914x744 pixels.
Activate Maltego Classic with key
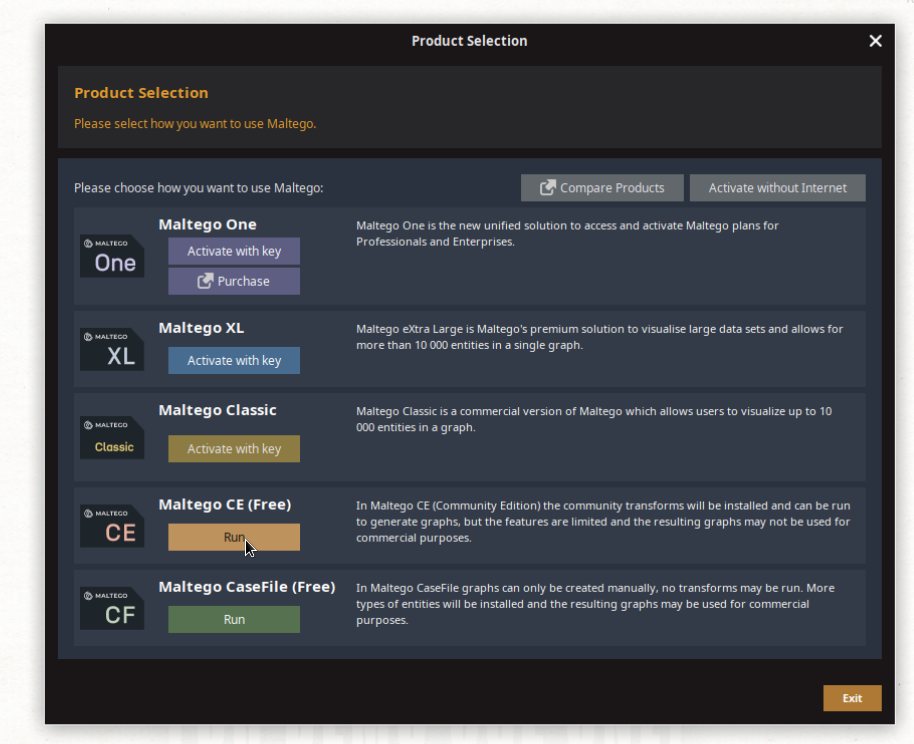[234, 449]
